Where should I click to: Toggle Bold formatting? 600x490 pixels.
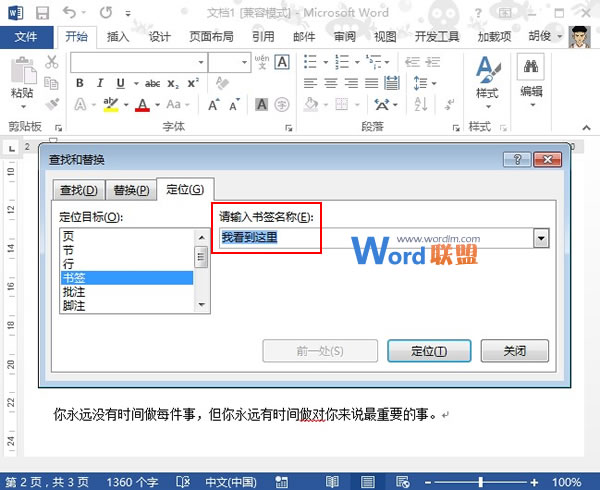point(80,83)
